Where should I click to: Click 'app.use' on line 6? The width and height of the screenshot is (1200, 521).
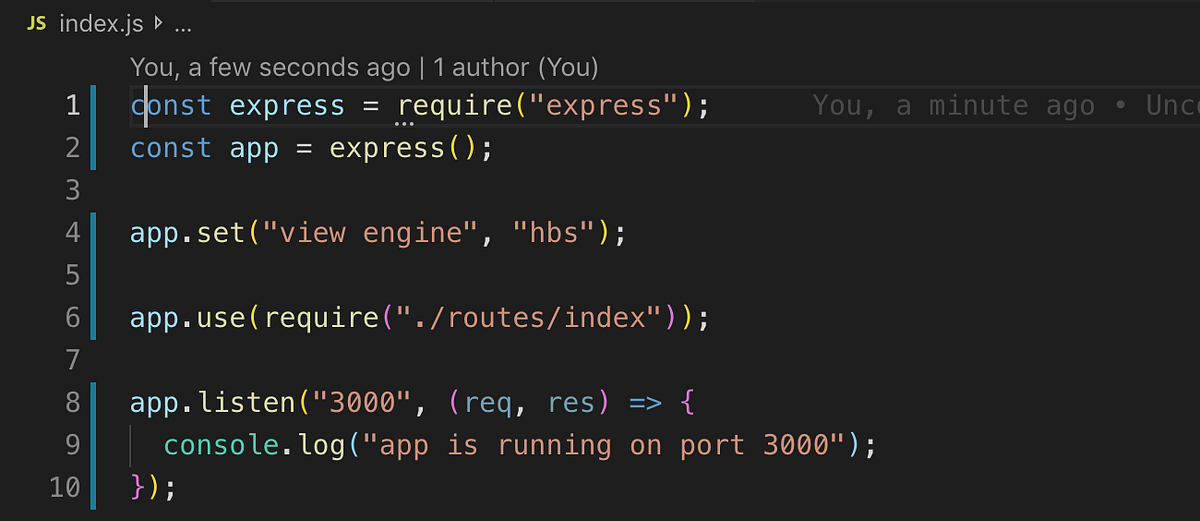pyautogui.click(x=187, y=319)
